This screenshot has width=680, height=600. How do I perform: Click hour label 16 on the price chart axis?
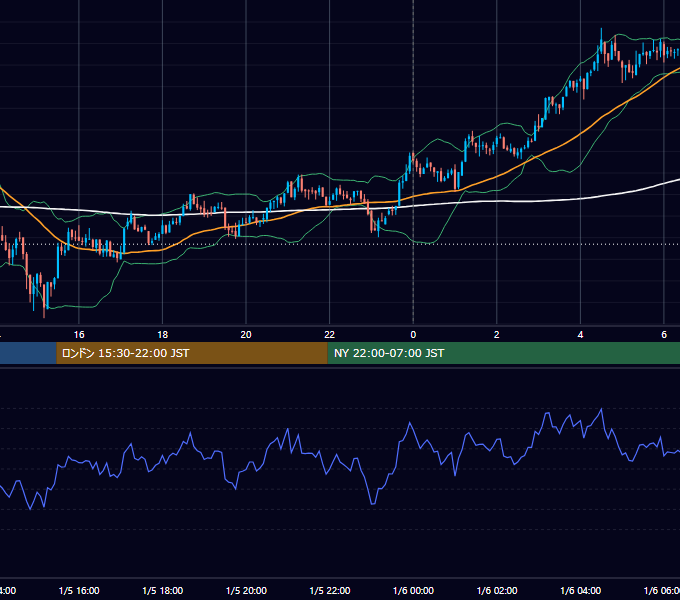coord(79,335)
